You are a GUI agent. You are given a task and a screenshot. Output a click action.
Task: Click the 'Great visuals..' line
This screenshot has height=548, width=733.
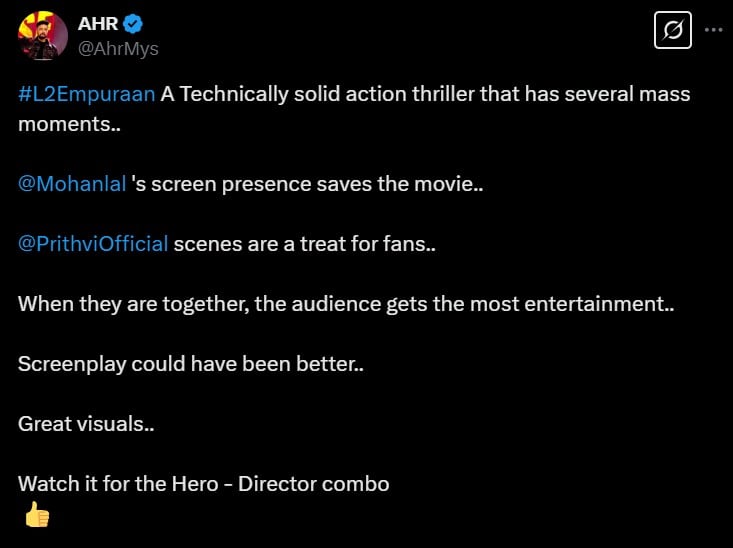point(86,424)
